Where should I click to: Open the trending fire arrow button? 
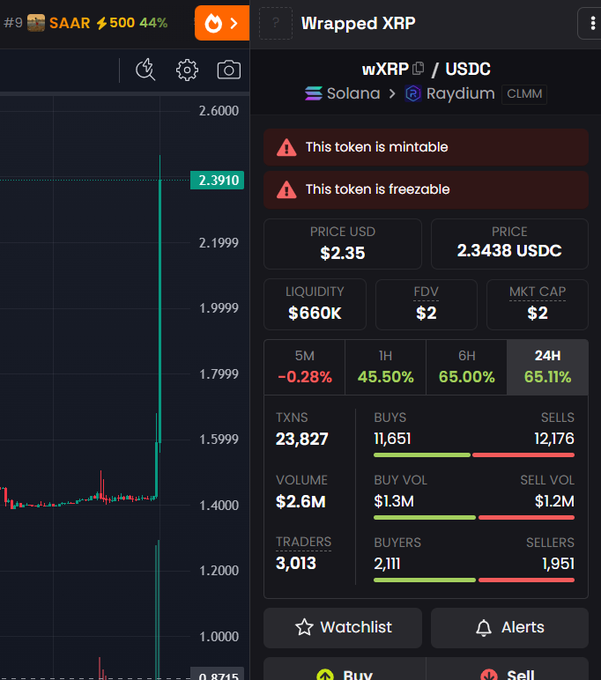(222, 23)
